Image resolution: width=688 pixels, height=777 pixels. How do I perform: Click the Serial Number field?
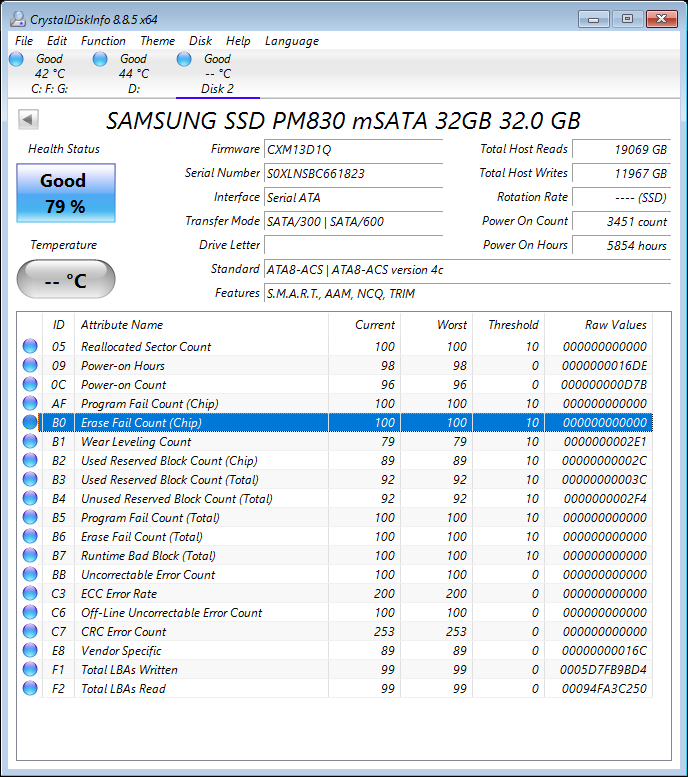coord(353,173)
